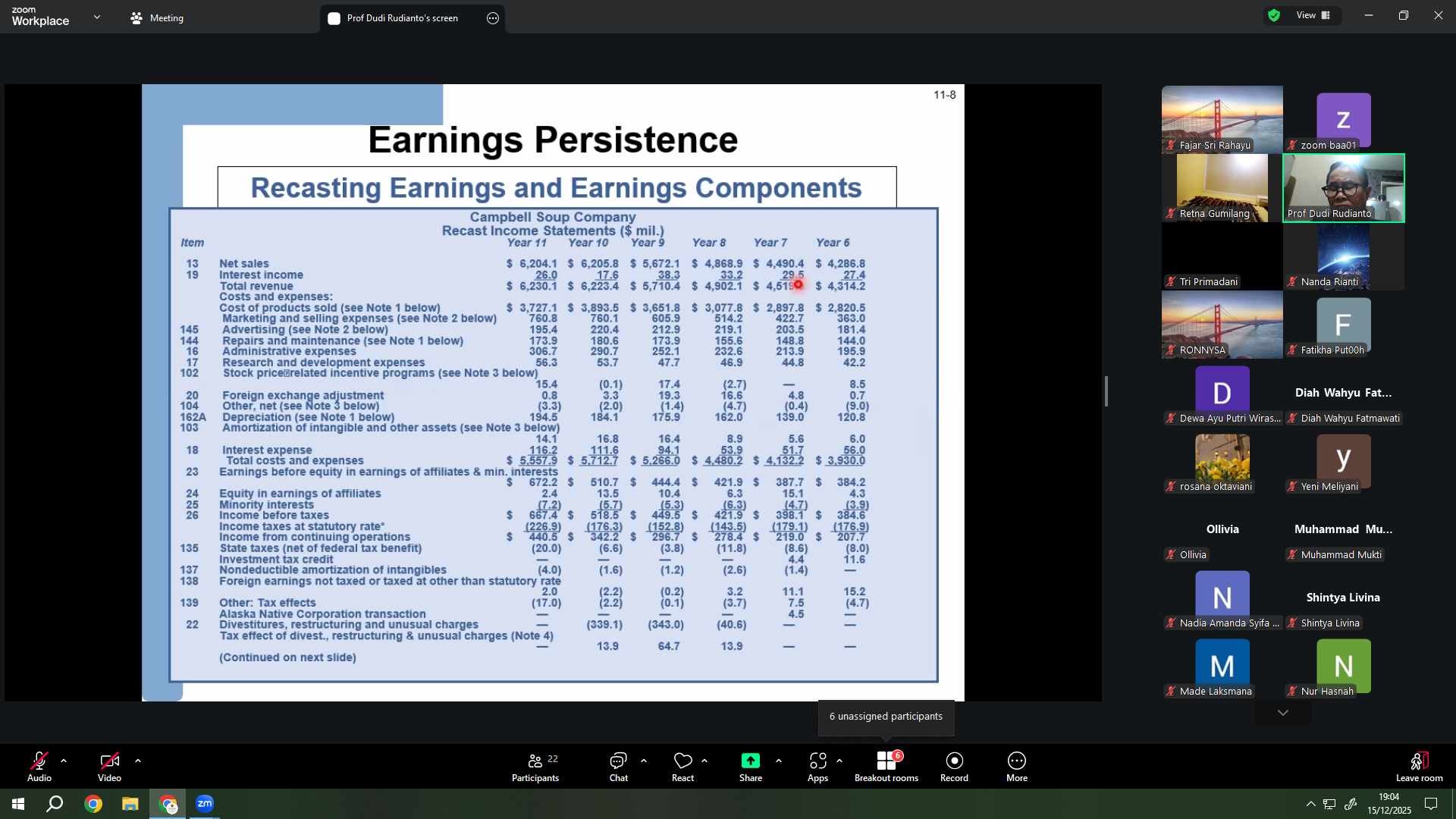Turn on camera with the Video button

[x=109, y=767]
